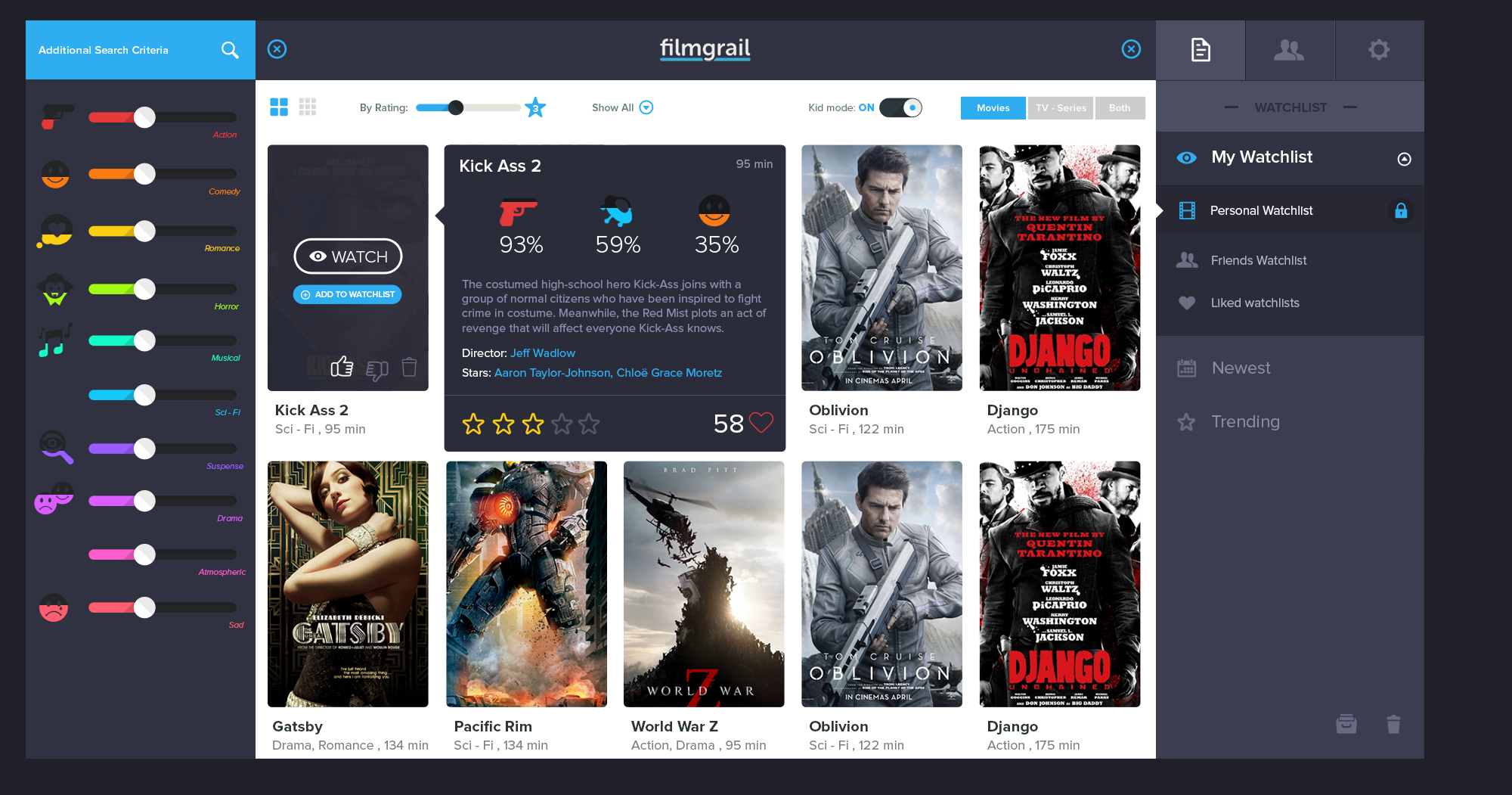Screen dimensions: 1512x795
Task: Click the Sad face genre icon
Action: 54,607
